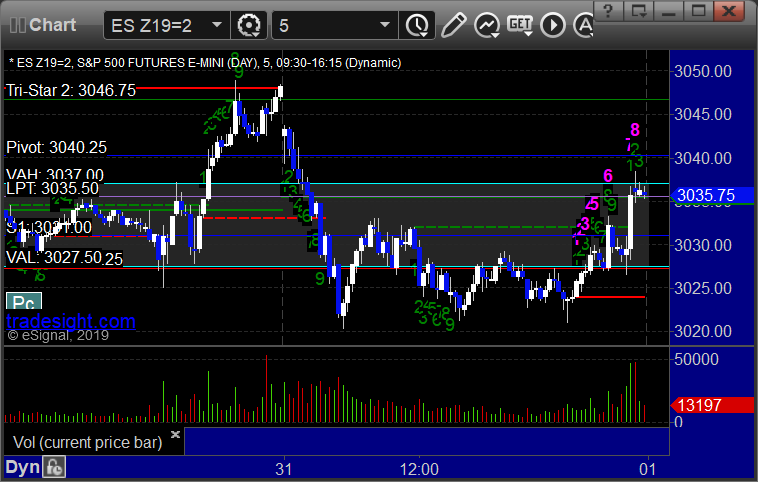Click the time lock icon next to Dyn

pyautogui.click(x=54, y=467)
